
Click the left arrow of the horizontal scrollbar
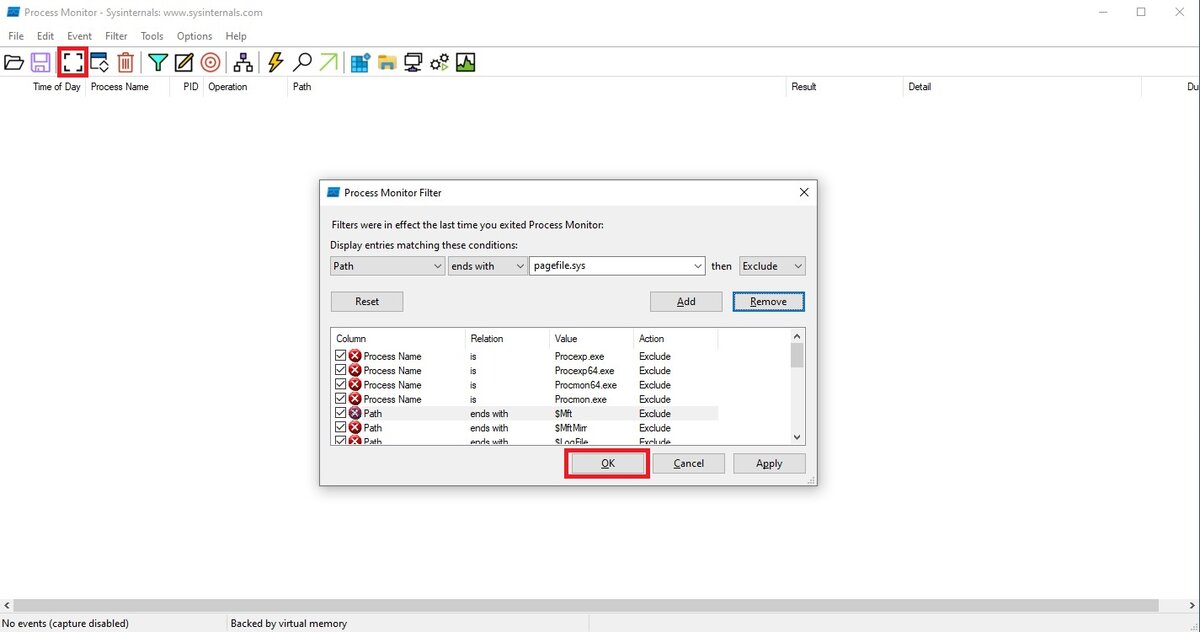click(x=7, y=606)
